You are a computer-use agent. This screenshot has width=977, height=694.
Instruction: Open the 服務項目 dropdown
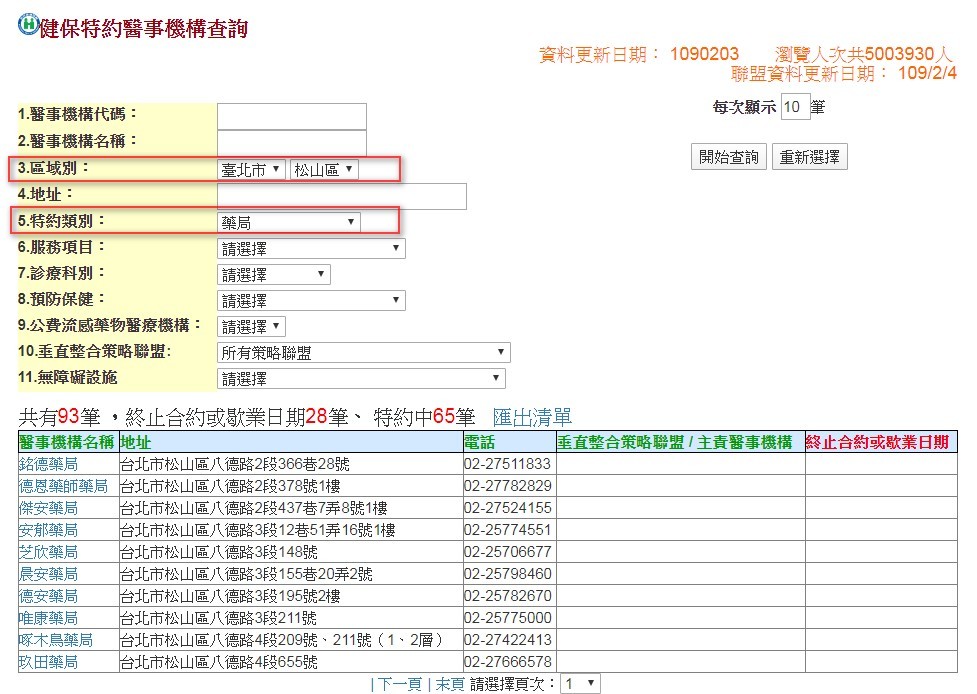[x=311, y=248]
